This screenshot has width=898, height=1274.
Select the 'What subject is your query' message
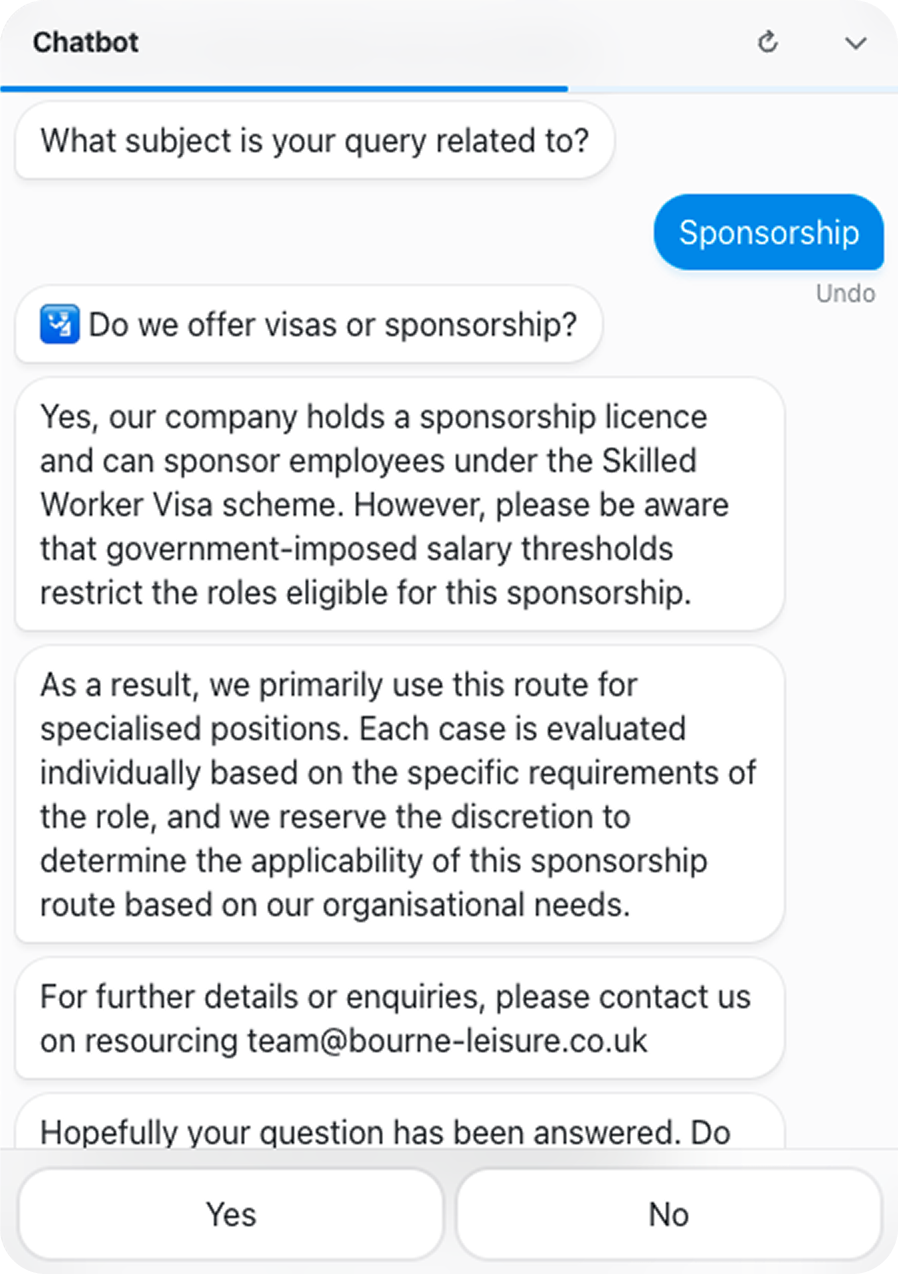(x=314, y=140)
